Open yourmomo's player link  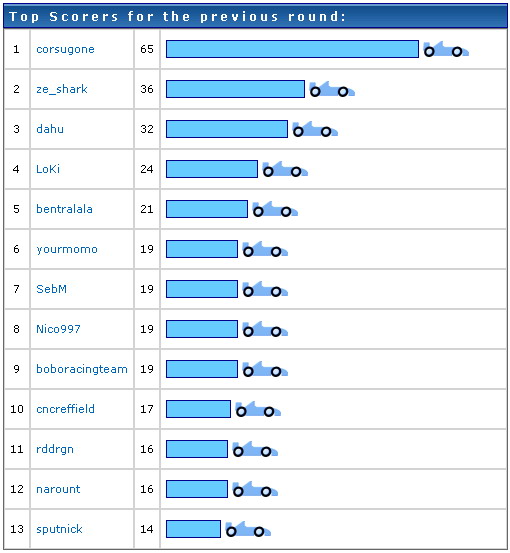[67, 249]
